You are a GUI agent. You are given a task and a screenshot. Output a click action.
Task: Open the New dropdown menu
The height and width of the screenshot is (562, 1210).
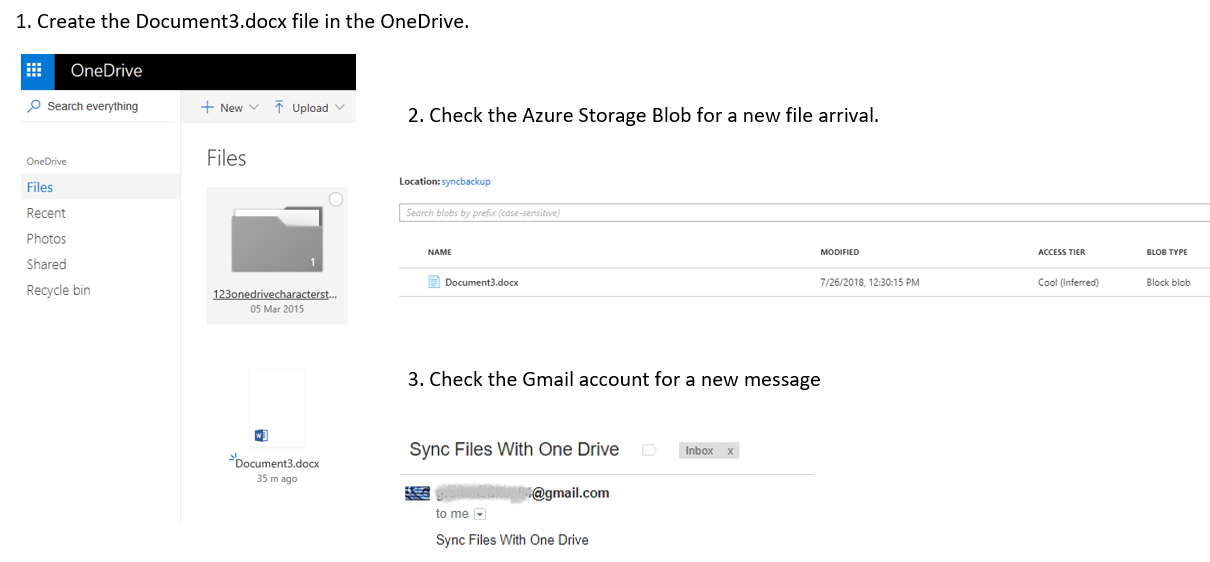point(229,107)
